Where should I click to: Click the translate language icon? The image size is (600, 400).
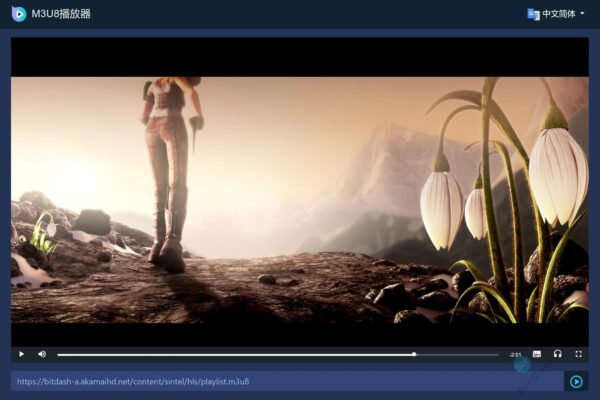533,14
